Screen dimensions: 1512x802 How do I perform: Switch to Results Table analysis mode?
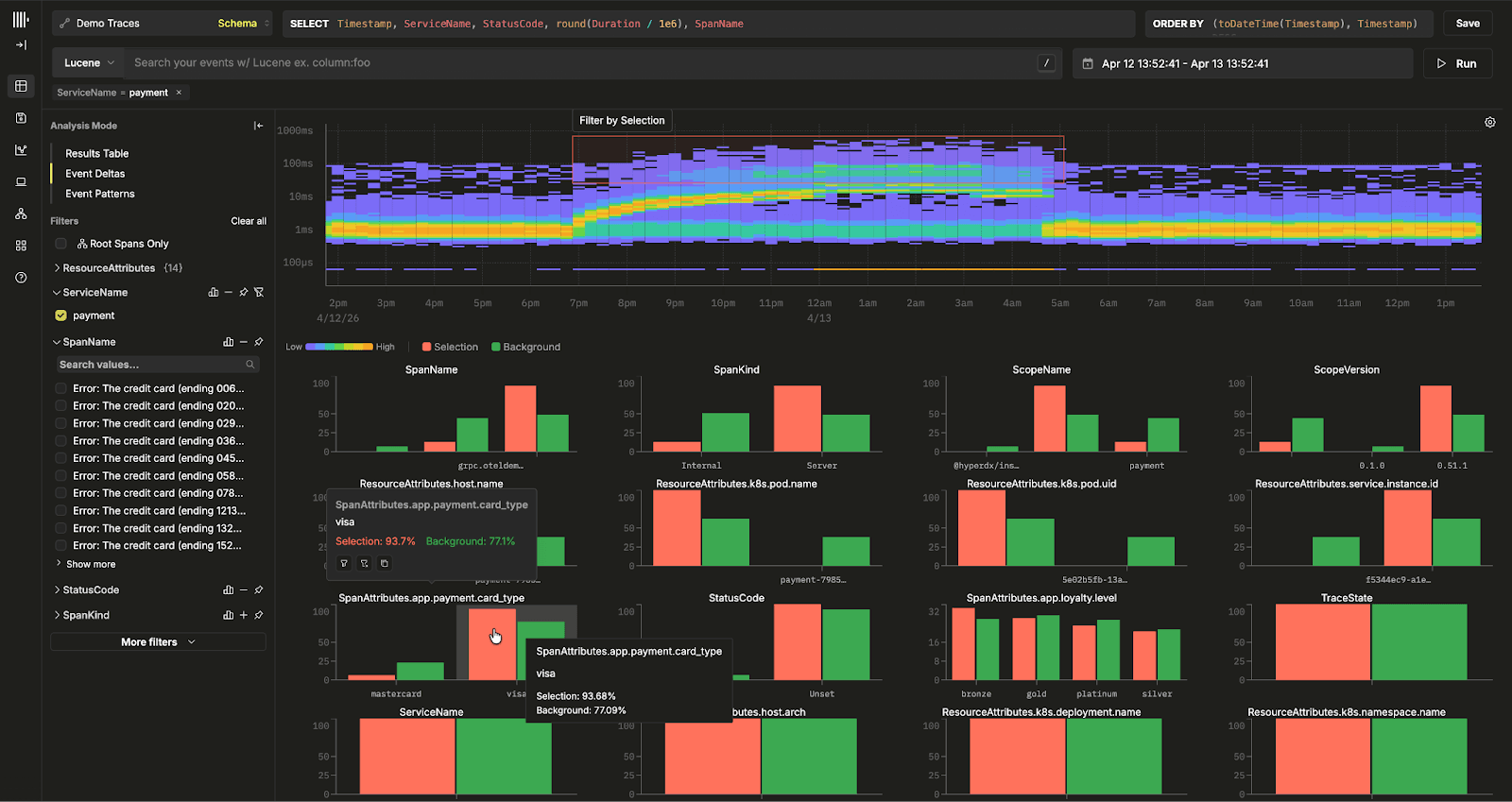click(x=96, y=153)
